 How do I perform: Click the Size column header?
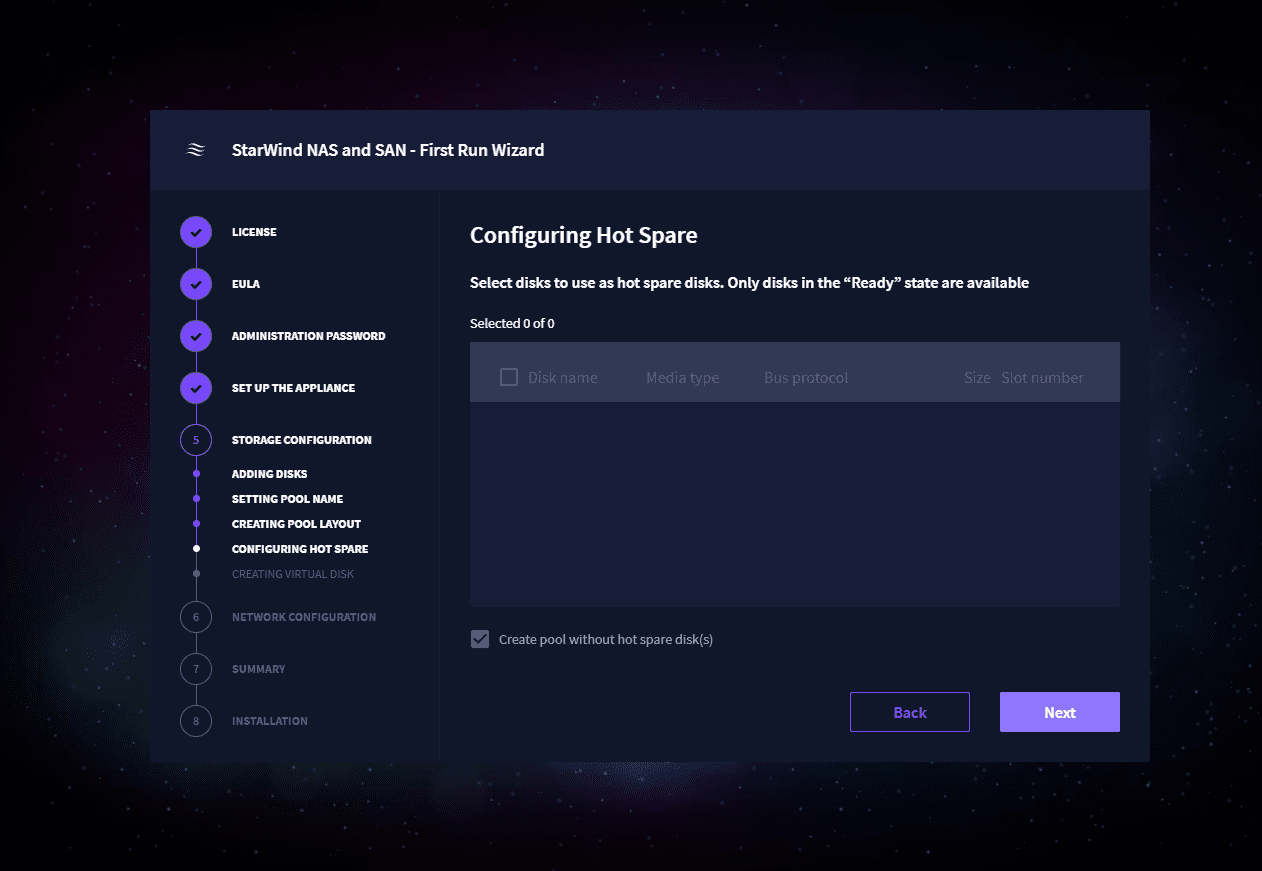(x=977, y=377)
